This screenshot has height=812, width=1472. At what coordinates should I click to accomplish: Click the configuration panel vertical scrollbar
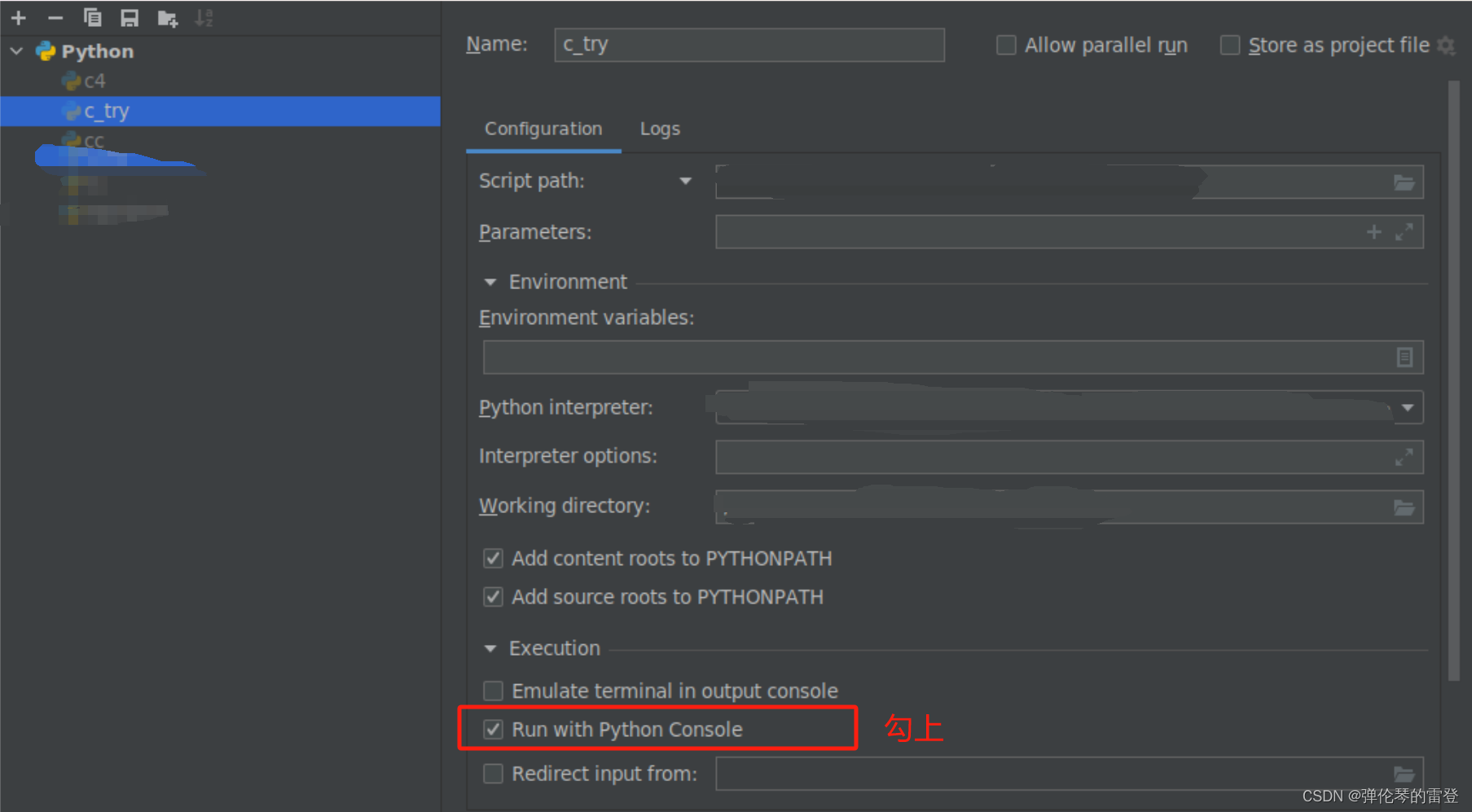click(x=1454, y=380)
